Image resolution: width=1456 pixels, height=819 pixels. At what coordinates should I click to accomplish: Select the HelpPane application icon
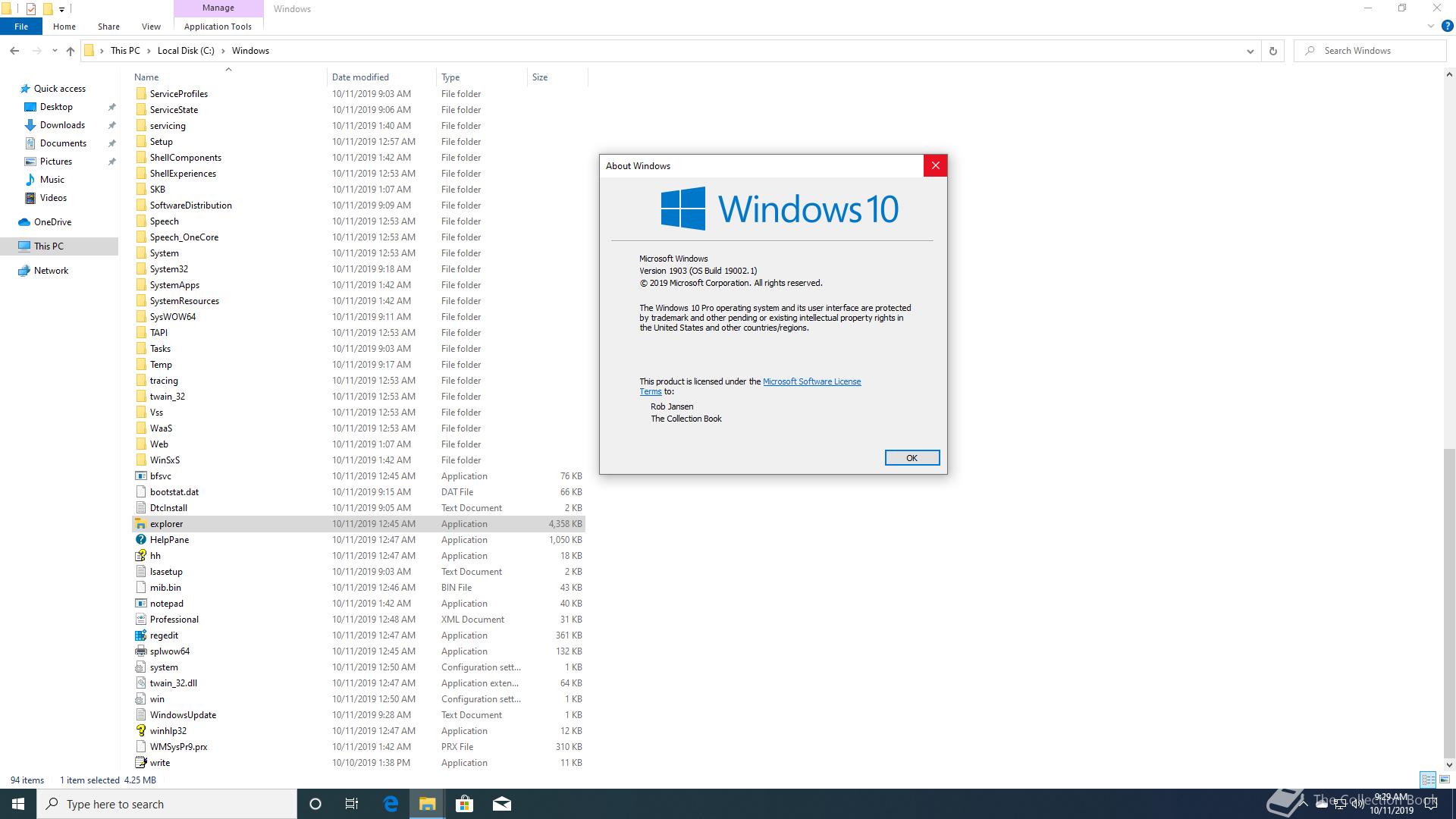point(140,540)
